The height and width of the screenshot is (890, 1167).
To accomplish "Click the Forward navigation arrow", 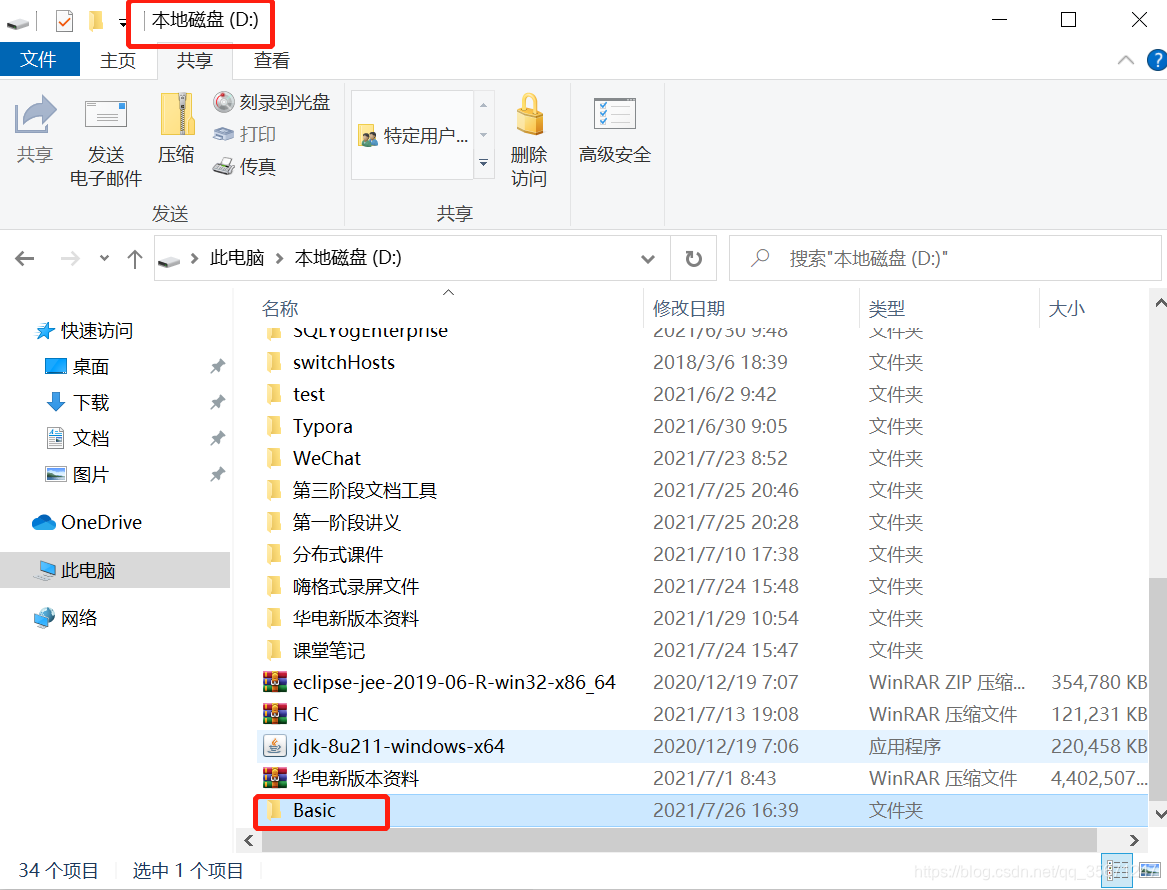I will pyautogui.click(x=70, y=258).
